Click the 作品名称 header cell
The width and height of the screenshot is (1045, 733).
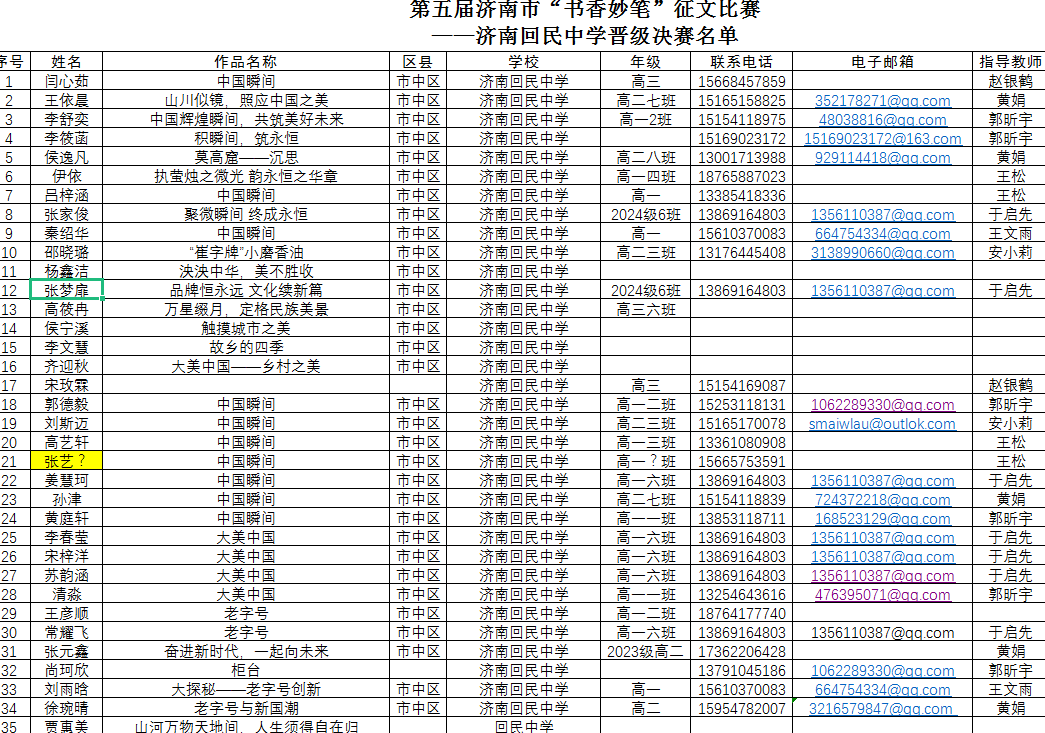246,62
